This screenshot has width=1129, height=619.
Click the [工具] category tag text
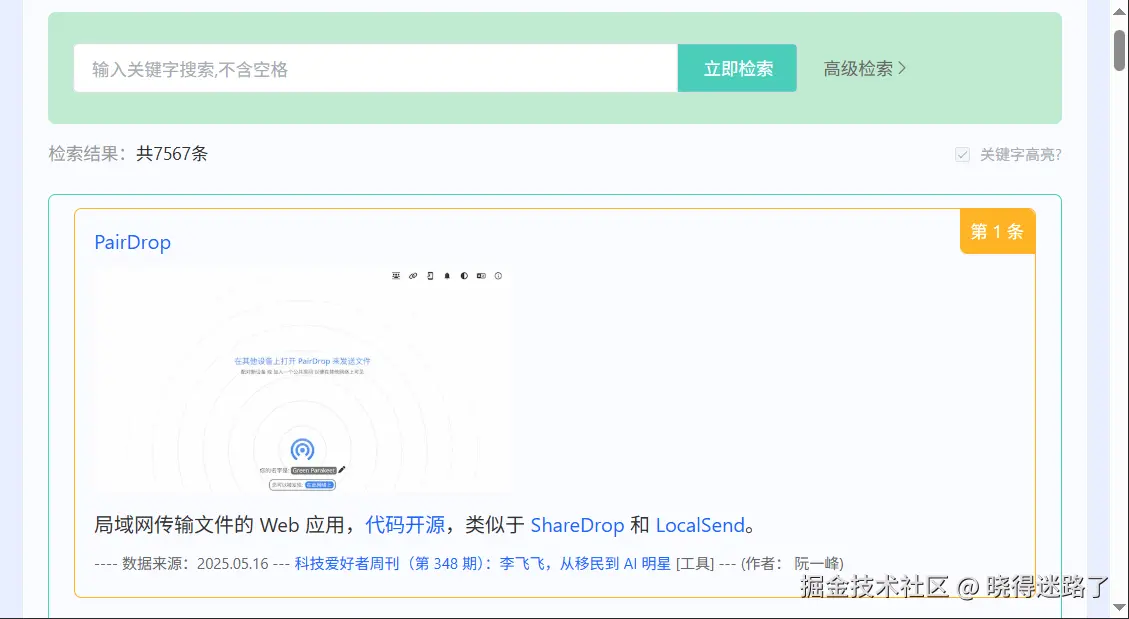click(694, 564)
